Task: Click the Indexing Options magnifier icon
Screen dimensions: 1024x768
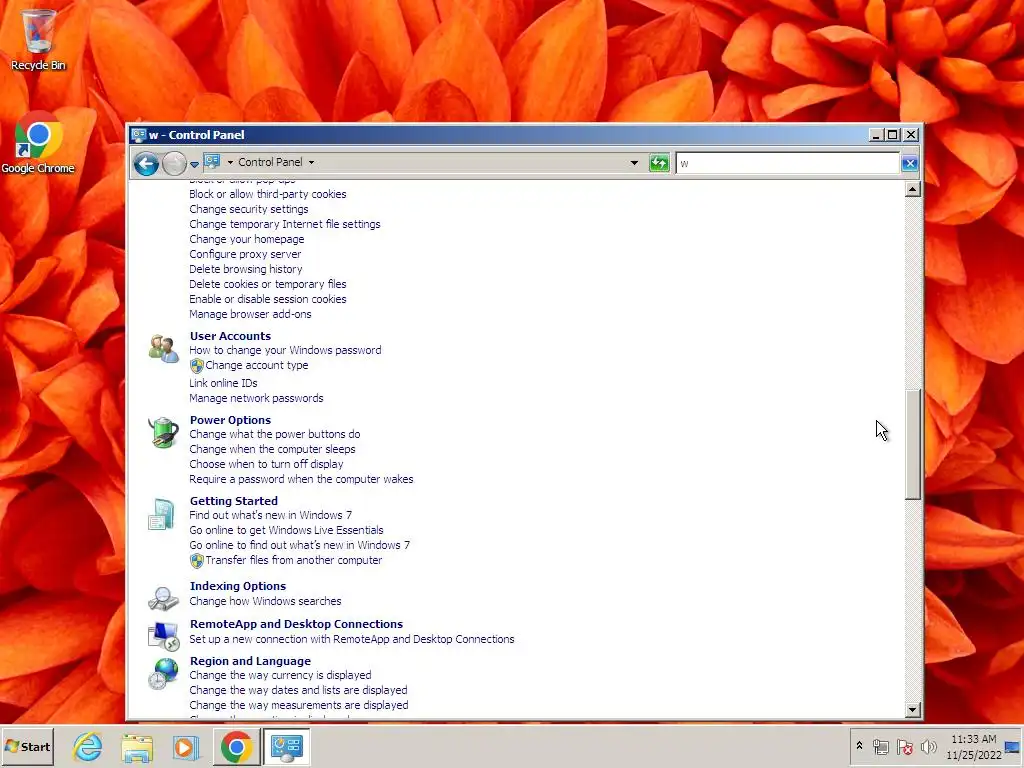Action: click(x=163, y=597)
